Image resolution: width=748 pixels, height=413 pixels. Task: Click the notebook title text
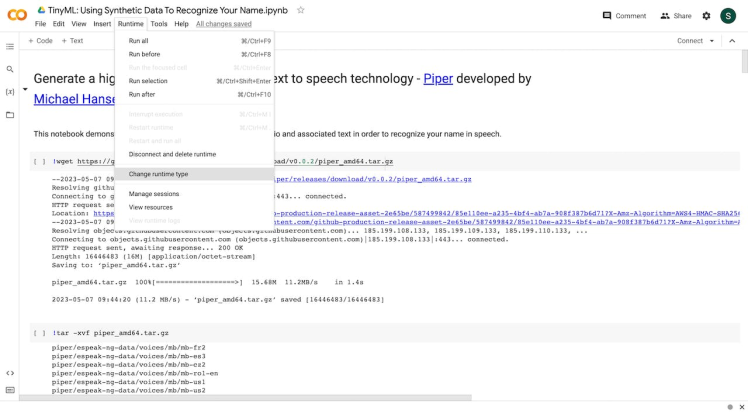tap(167, 10)
